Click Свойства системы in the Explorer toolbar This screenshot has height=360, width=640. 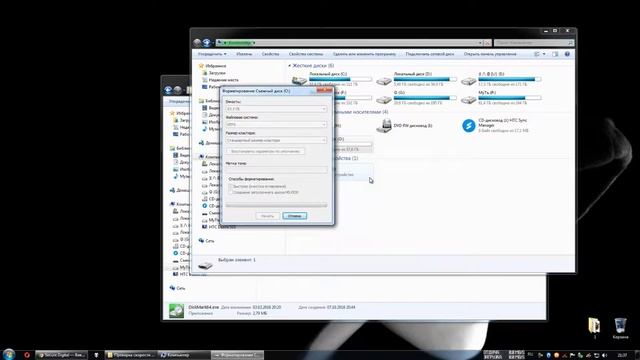[306, 54]
